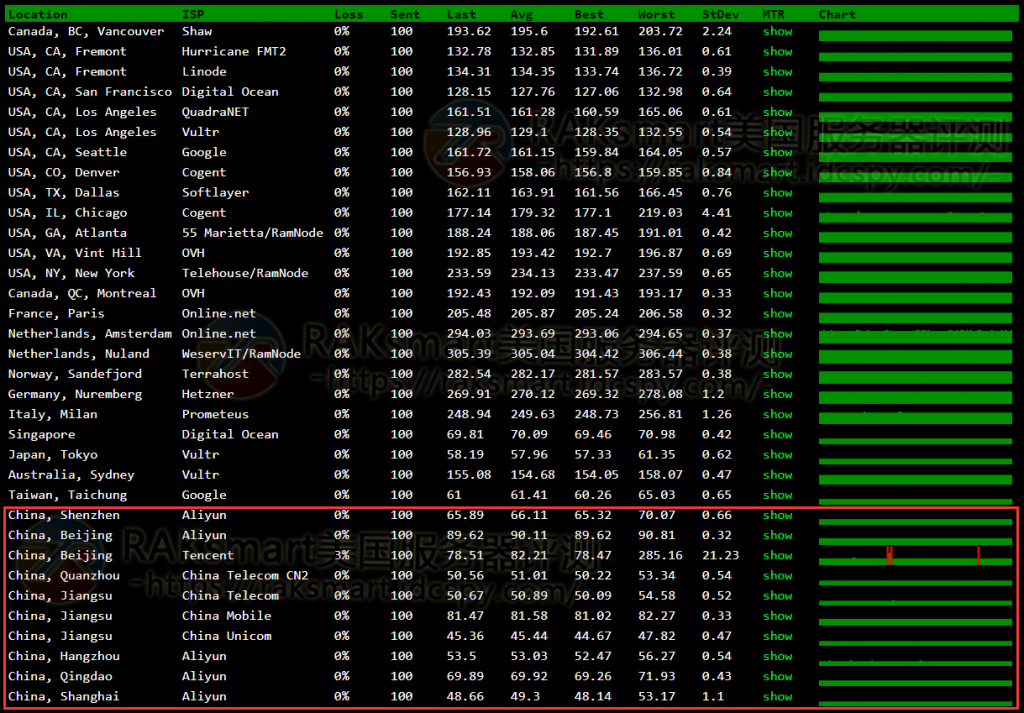Image resolution: width=1024 pixels, height=713 pixels.
Task: Show MTR for New York Telehouse/RamNode
Action: tap(777, 273)
